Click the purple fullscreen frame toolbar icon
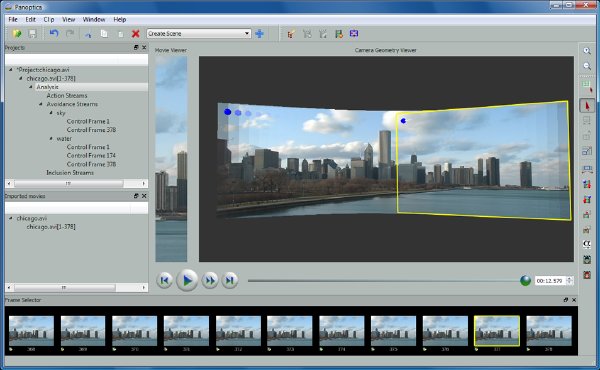Screen dimensions: 600x370 tap(354, 34)
